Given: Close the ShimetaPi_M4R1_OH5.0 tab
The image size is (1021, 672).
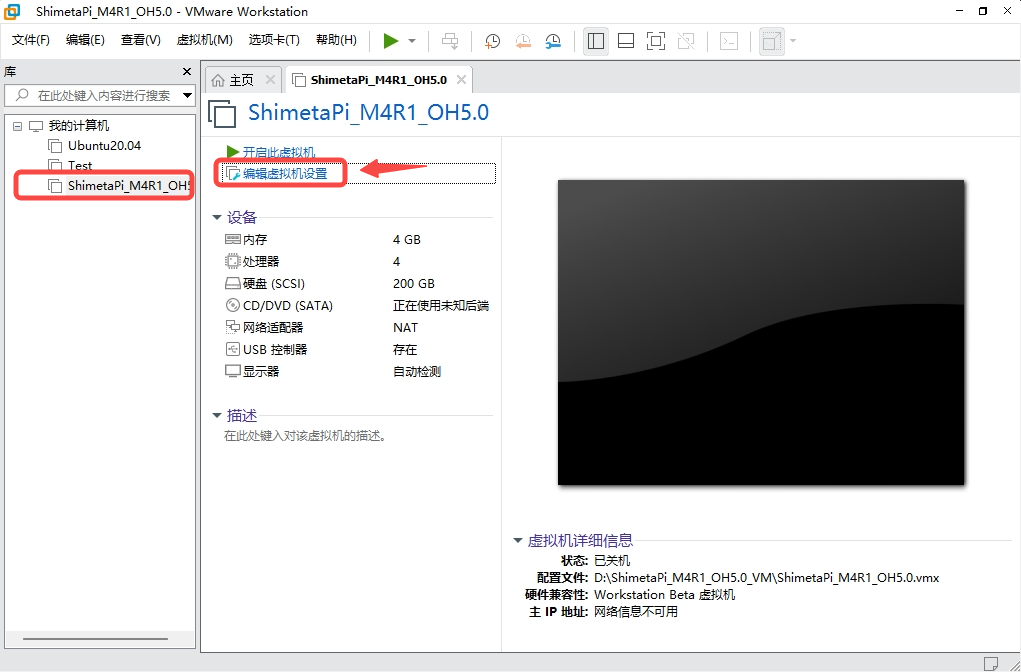Looking at the screenshot, I should pos(461,79).
